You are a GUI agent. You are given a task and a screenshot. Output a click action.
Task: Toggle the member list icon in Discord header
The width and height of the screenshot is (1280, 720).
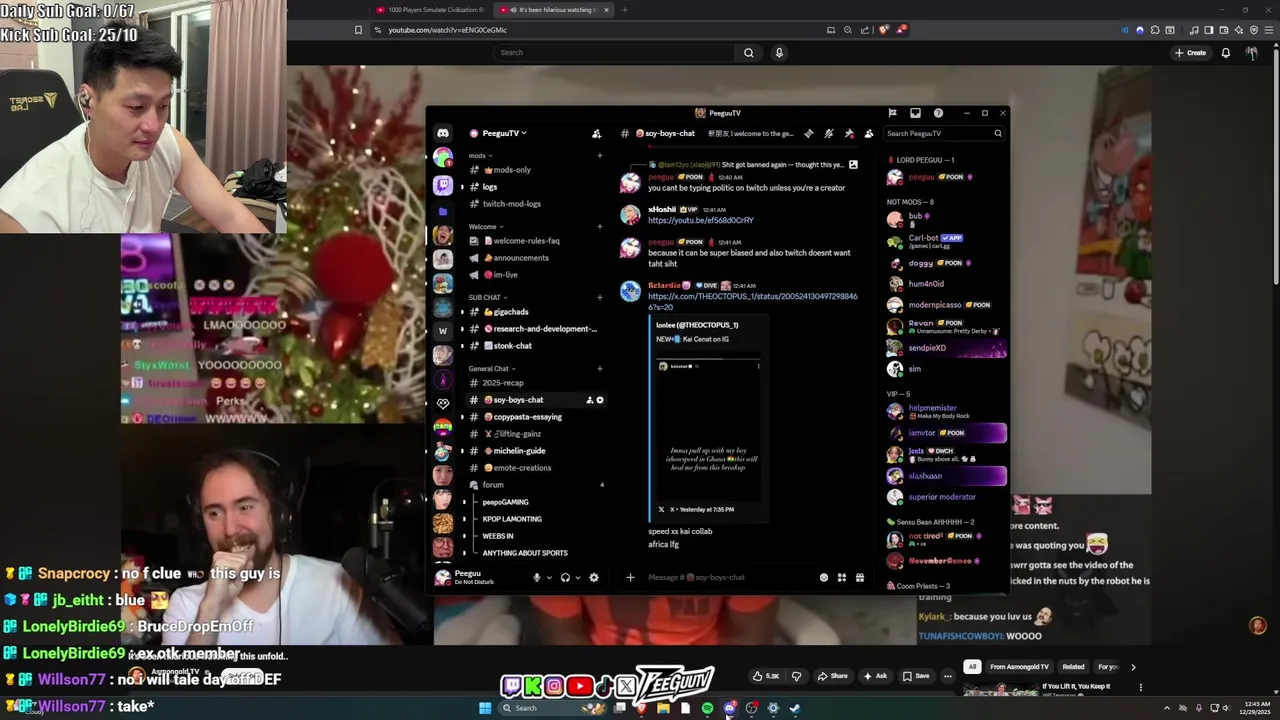[x=869, y=133]
